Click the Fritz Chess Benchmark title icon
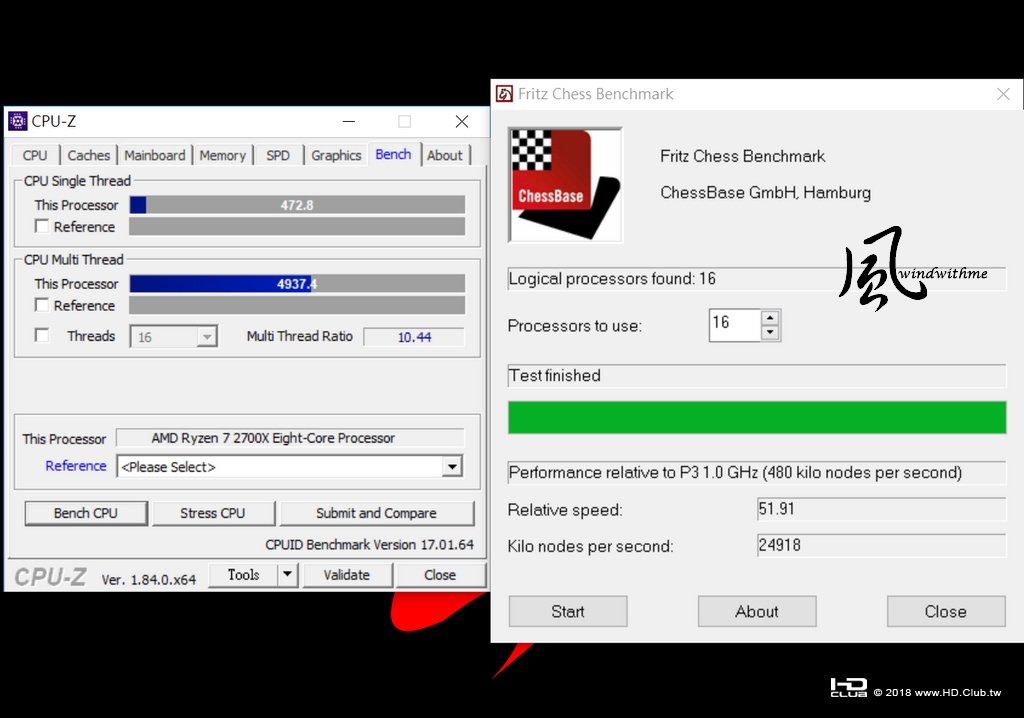Screen dimensions: 1024x718 [x=504, y=94]
